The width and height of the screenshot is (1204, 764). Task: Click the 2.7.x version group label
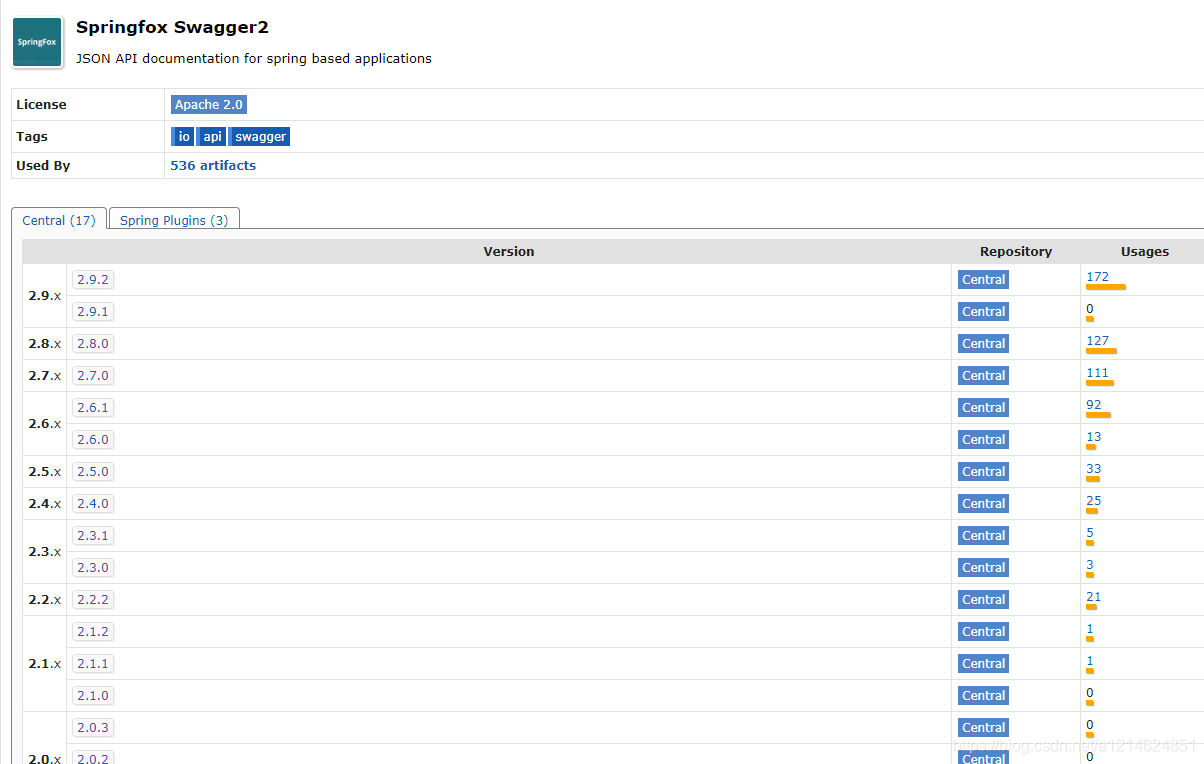coord(45,376)
